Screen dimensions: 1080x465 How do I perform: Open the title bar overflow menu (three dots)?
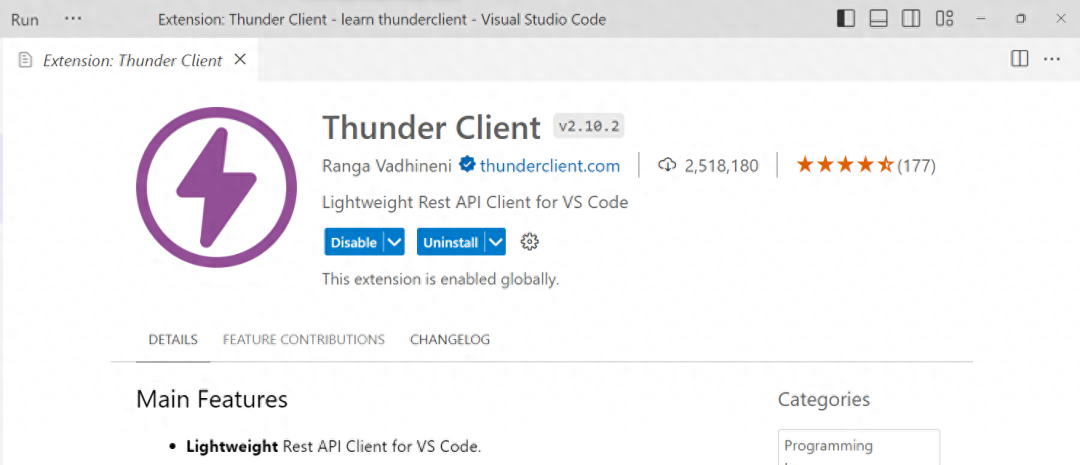73,19
